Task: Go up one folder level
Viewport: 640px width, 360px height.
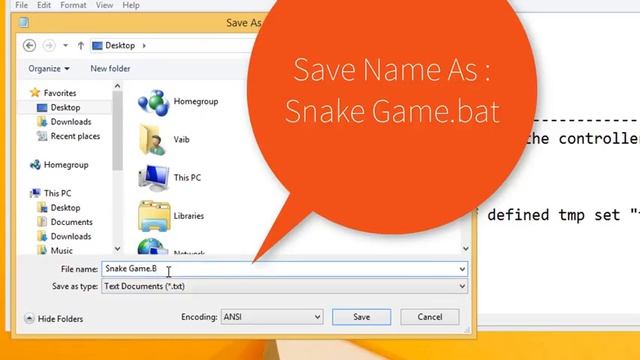Action: pyautogui.click(x=81, y=45)
